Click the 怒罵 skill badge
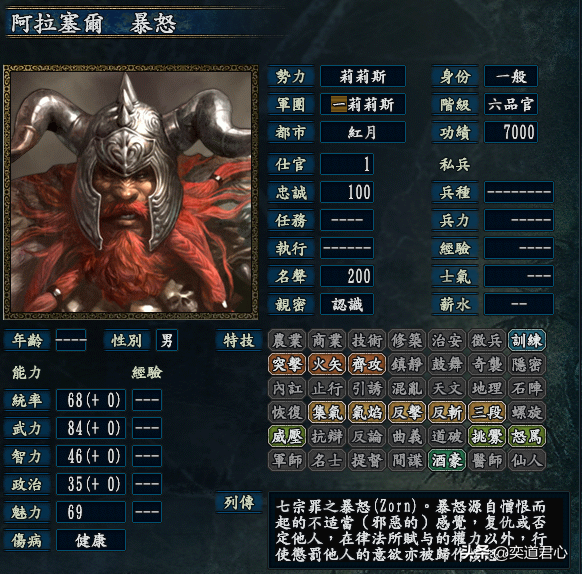 point(527,437)
